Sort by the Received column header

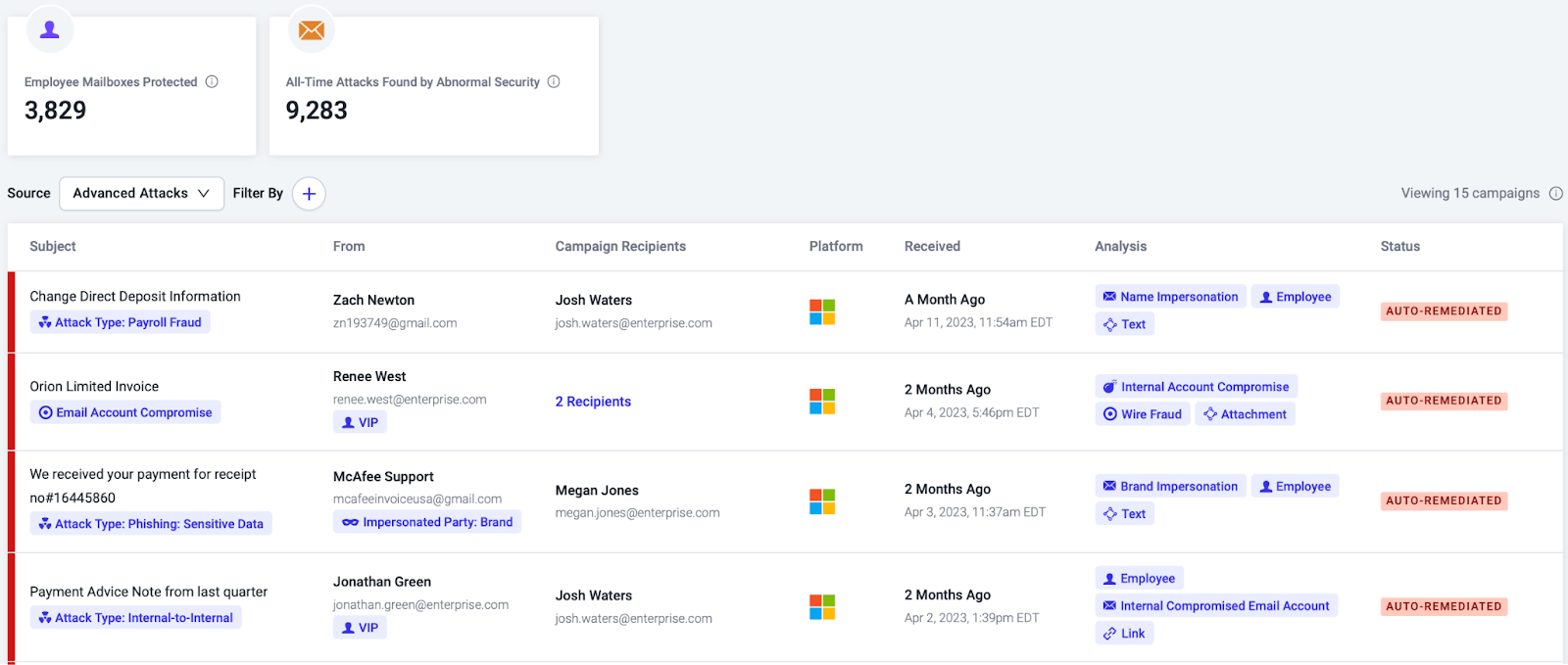[x=932, y=247]
